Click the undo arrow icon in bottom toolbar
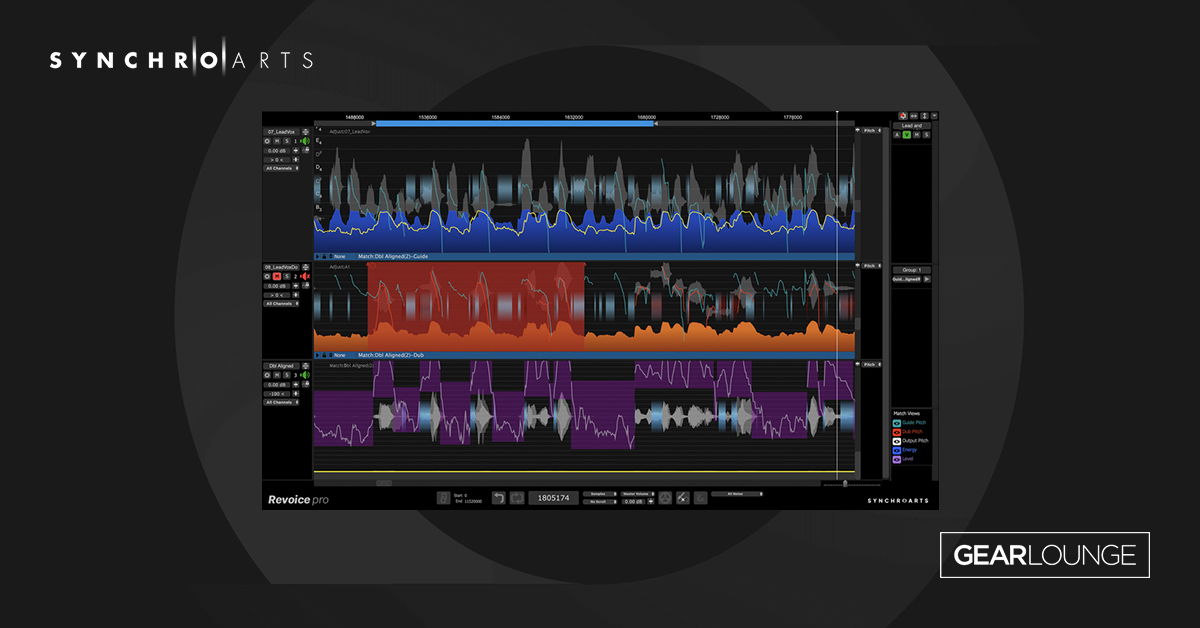1200x628 pixels. pos(499,497)
